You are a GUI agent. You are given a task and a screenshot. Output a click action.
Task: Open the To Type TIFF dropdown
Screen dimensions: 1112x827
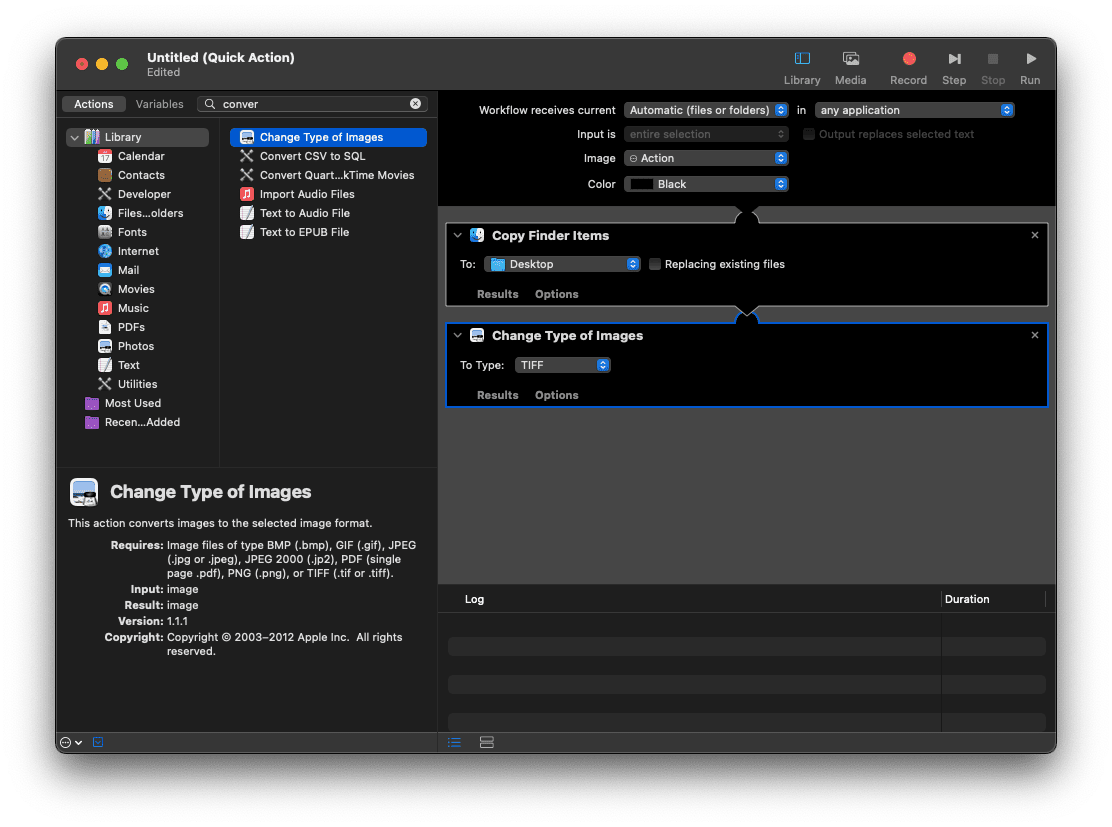(x=562, y=365)
